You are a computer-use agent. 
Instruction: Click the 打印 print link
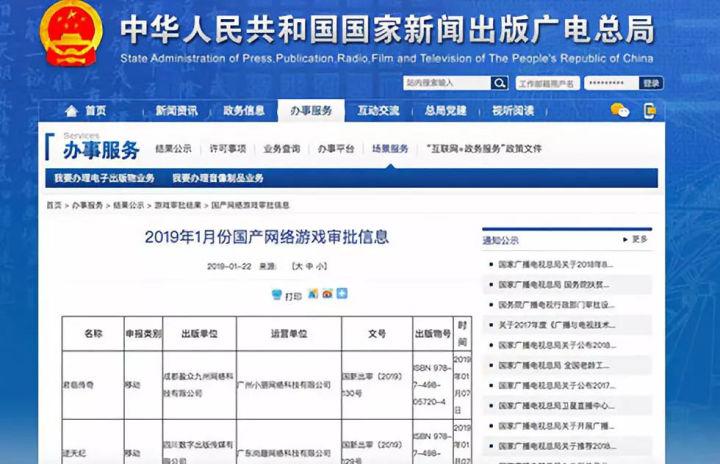[x=293, y=296]
